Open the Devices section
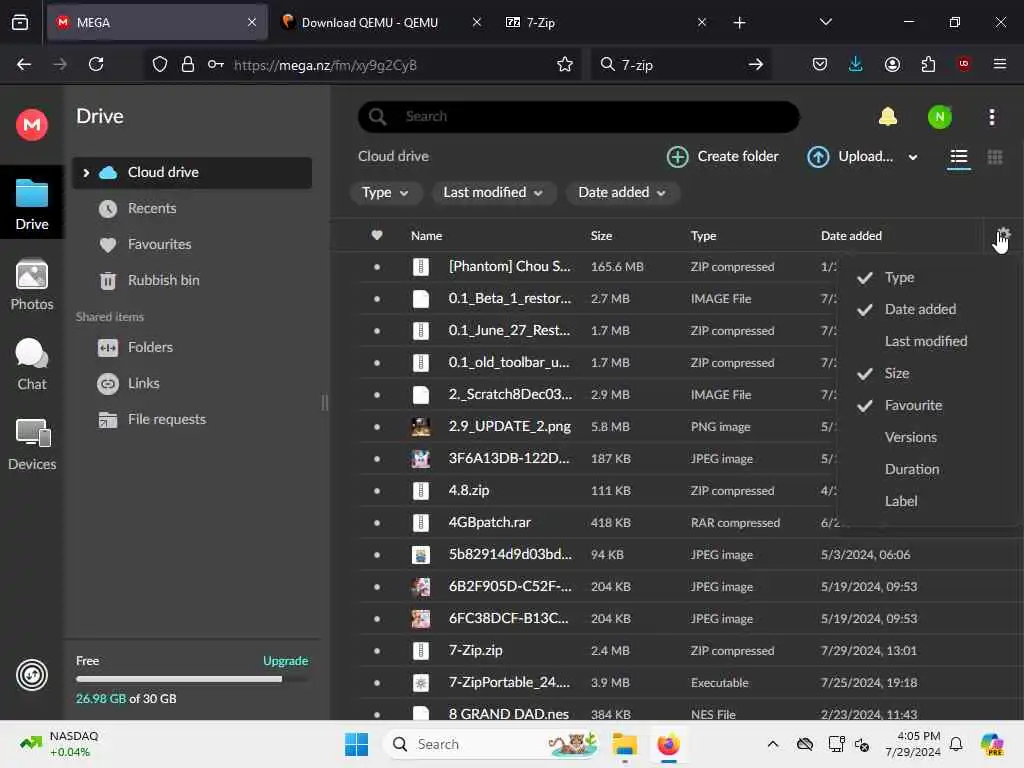This screenshot has height=768, width=1024. click(x=31, y=445)
